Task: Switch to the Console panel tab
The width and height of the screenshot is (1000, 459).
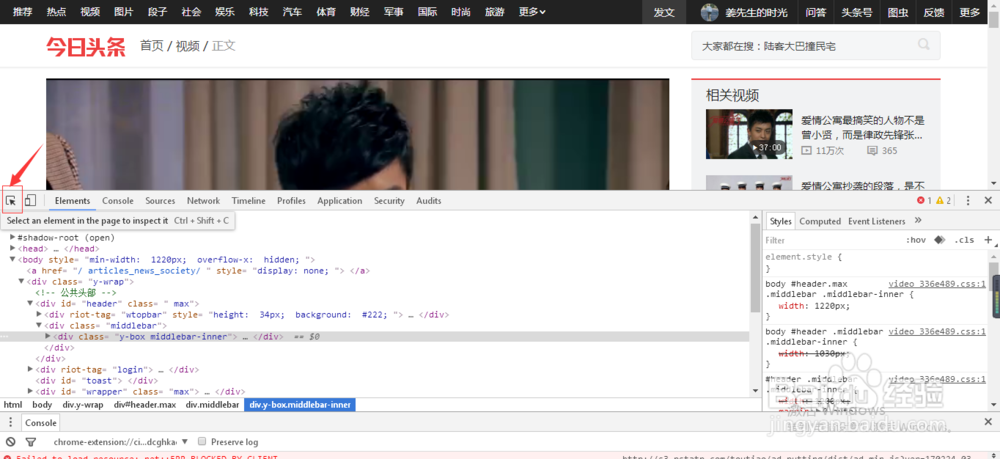Action: pyautogui.click(x=118, y=201)
